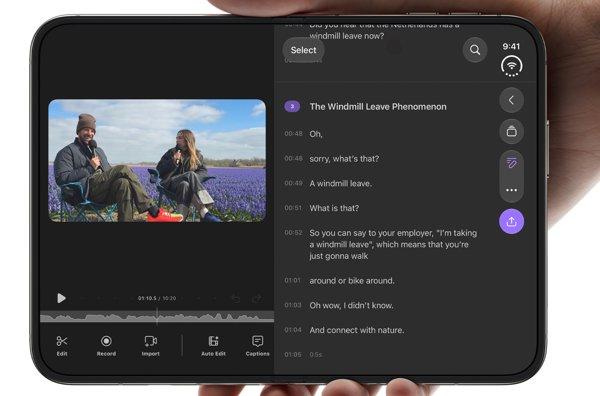
Task: Tap the 01:10.5 / 10:20 time readout
Action: coord(157,298)
